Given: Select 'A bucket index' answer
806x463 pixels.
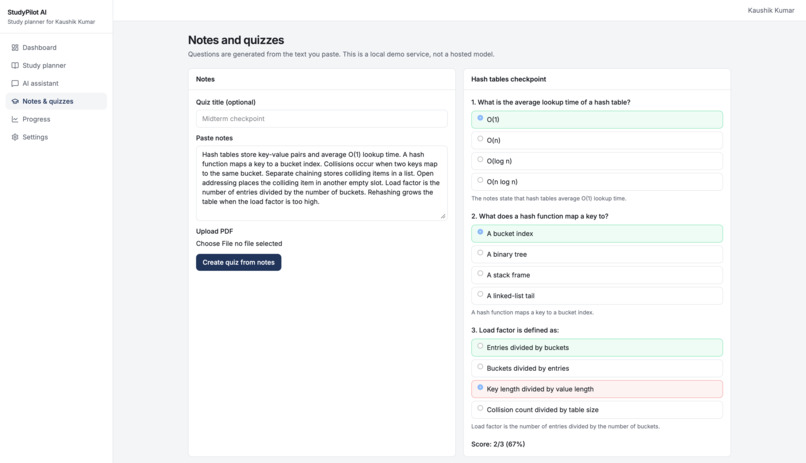Looking at the screenshot, I should point(597,233).
